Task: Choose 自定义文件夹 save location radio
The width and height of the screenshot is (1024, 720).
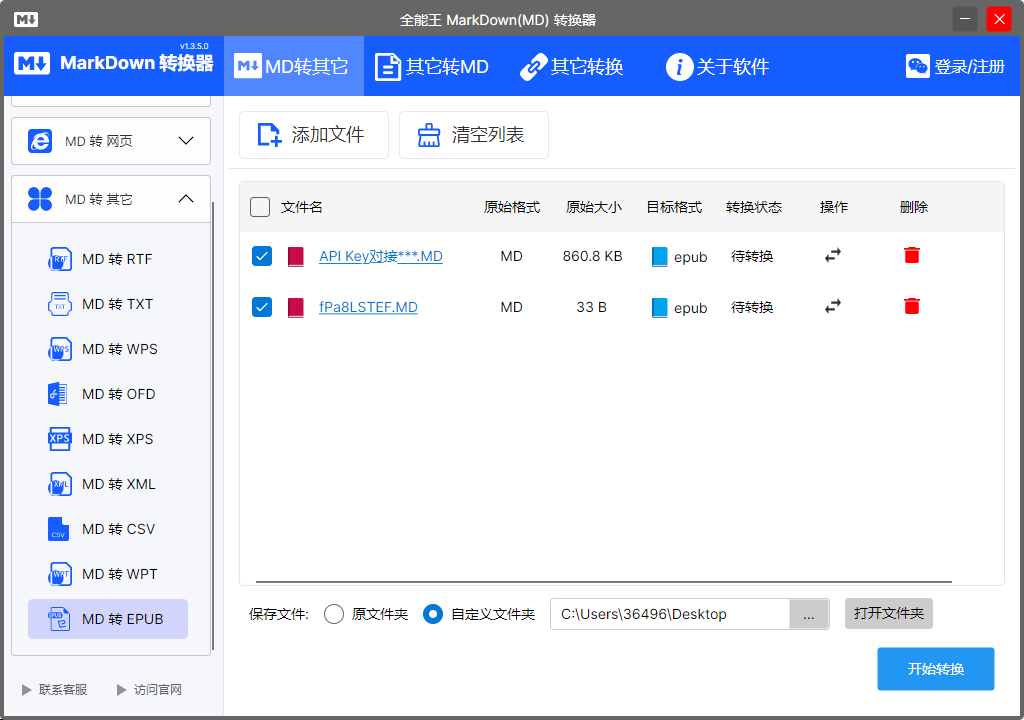Action: [433, 614]
